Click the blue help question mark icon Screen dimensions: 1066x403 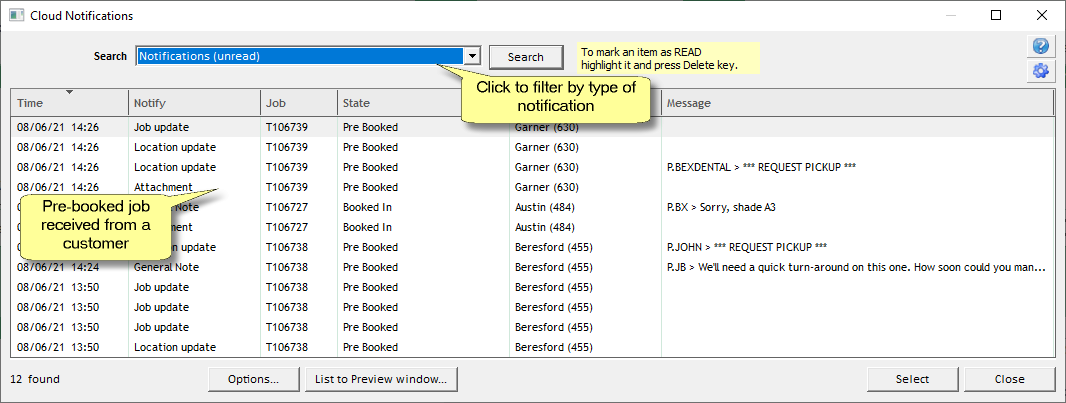(1041, 47)
